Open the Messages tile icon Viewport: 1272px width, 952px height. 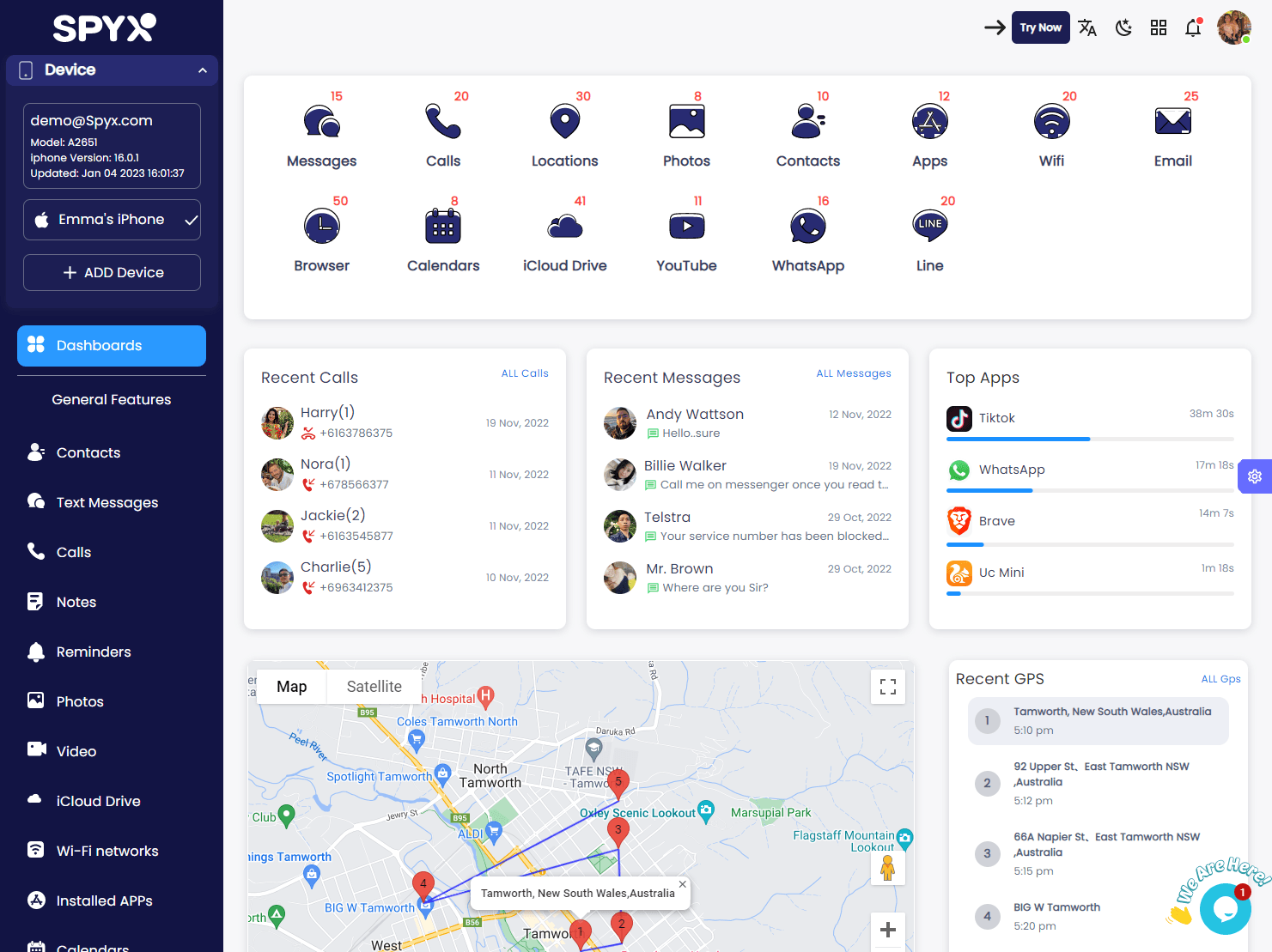click(322, 122)
